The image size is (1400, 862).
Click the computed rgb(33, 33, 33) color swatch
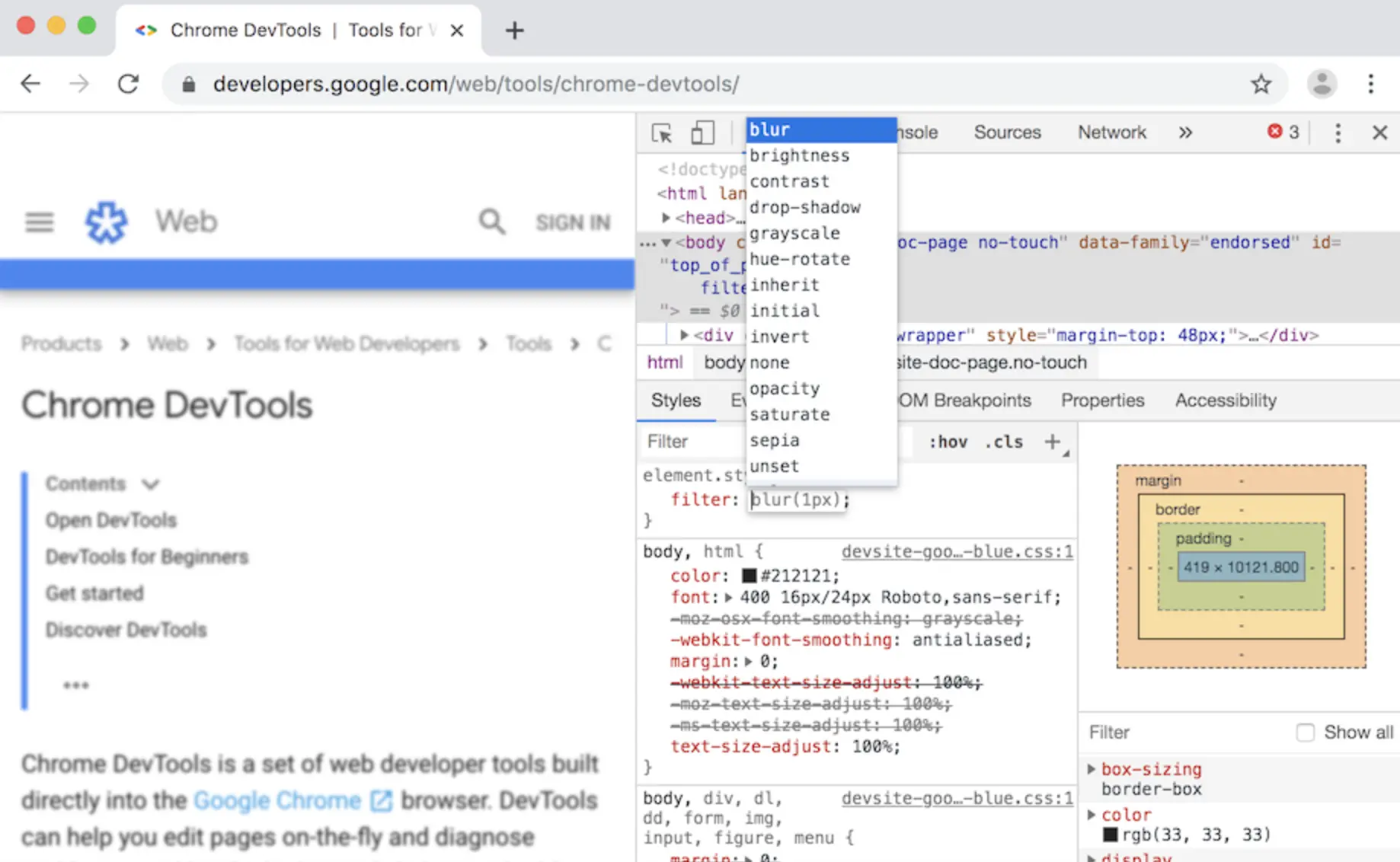[x=1111, y=835]
